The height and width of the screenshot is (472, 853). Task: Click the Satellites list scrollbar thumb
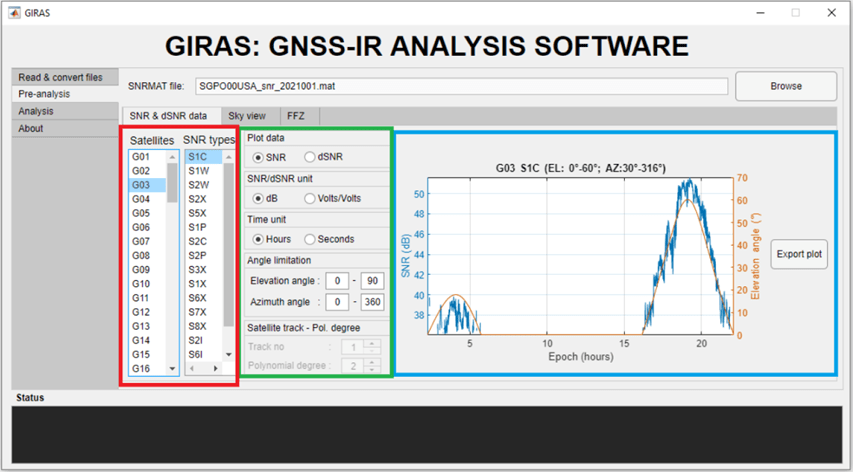pyautogui.click(x=172, y=183)
